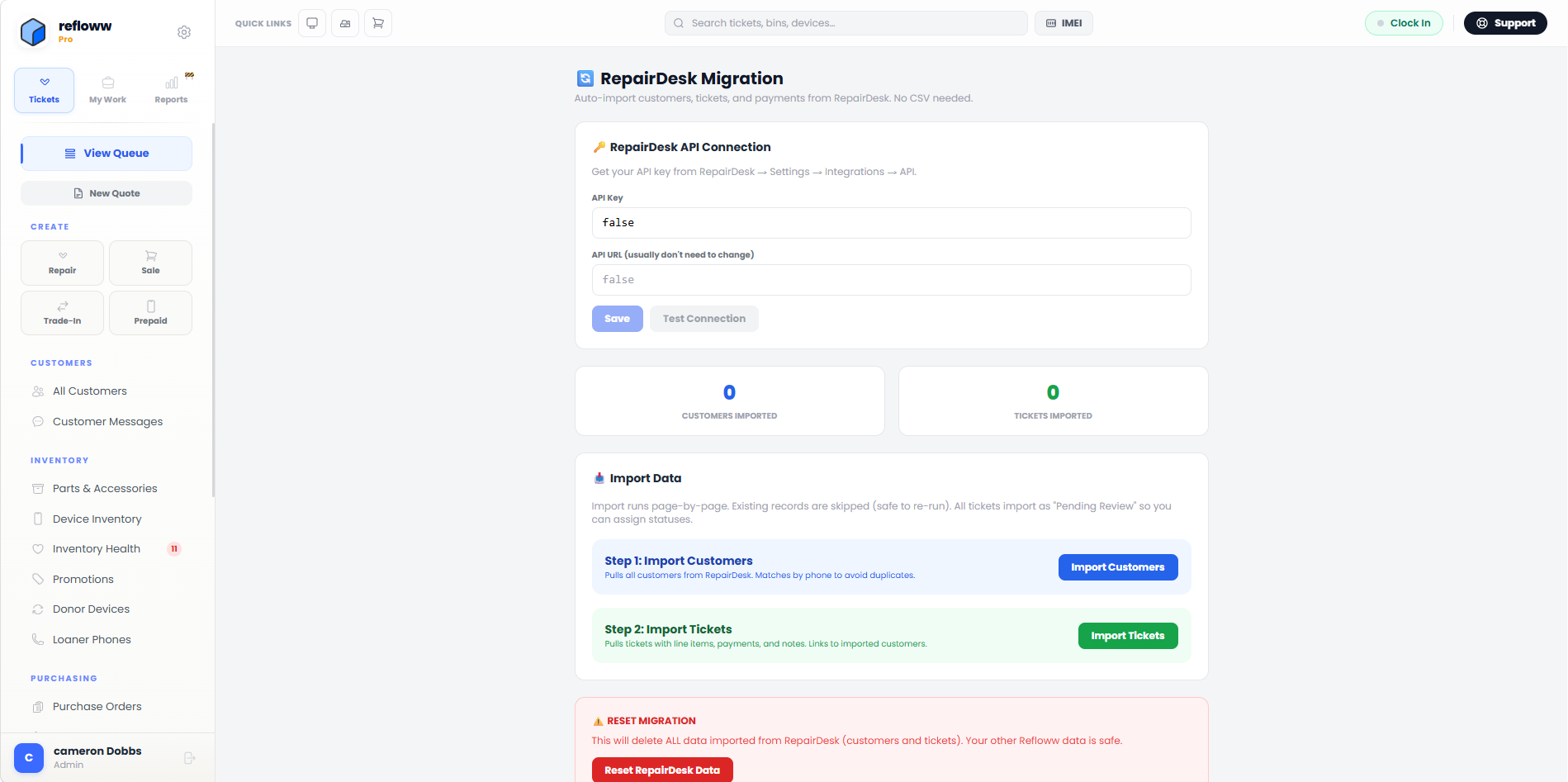Viewport: 1568px width, 782px height.
Task: Click Reset RepairDesk Data
Action: coord(662,770)
